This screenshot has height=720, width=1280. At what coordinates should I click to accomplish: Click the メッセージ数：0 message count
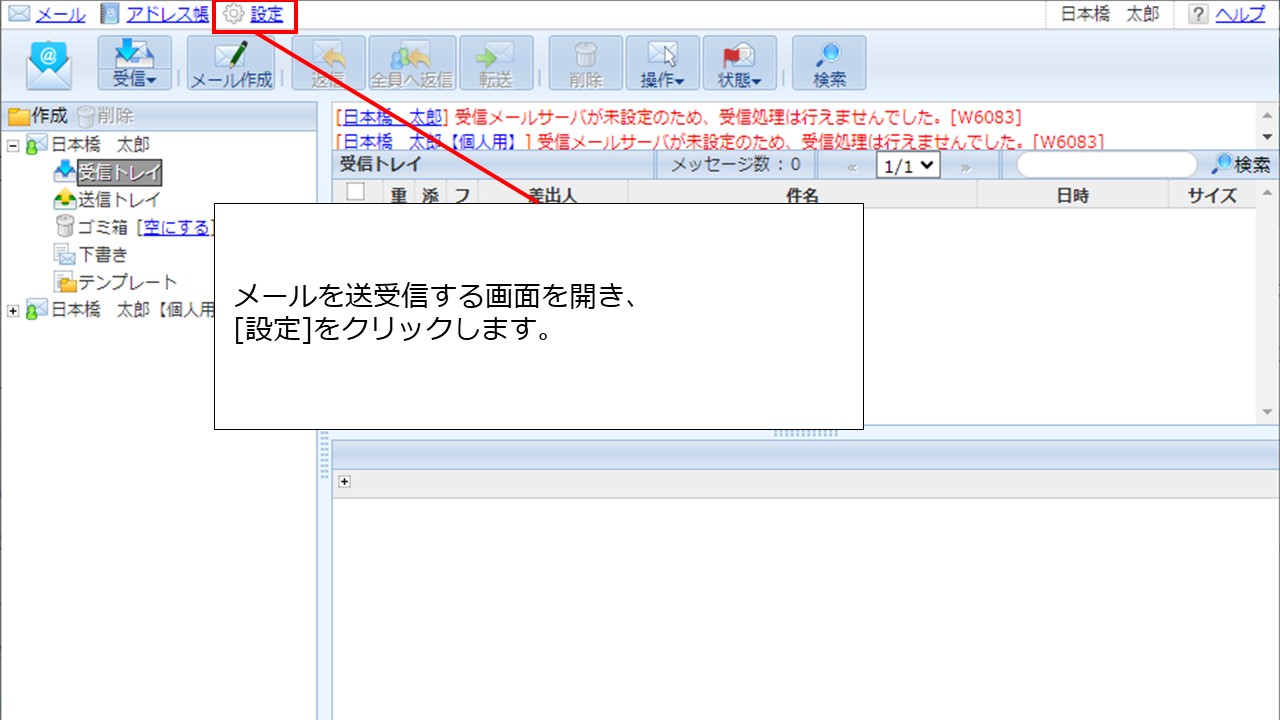(735, 165)
